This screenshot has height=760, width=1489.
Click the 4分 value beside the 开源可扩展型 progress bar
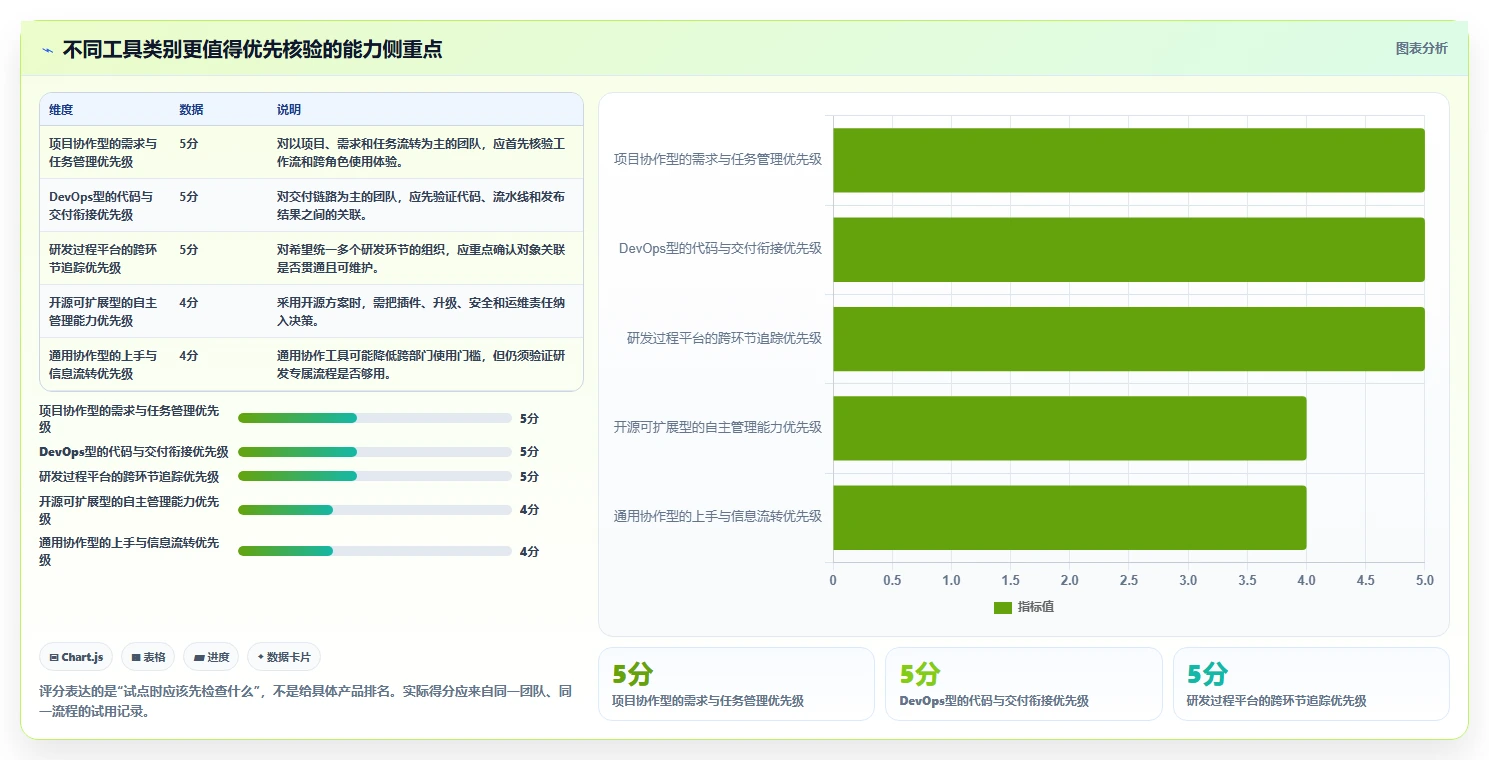click(530, 510)
